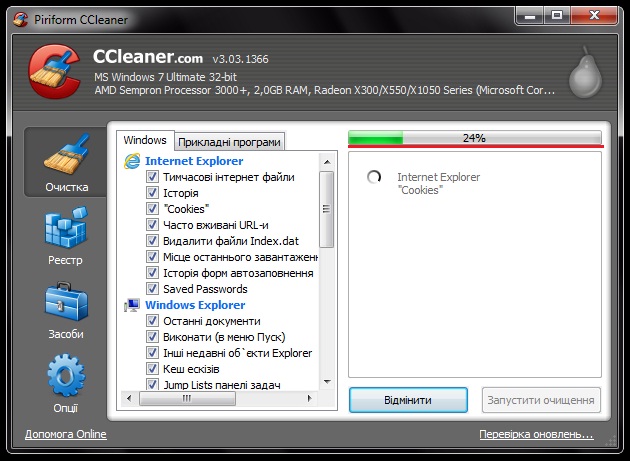Toggle the Історія checkbox
Viewport: 630px width, 461px height.
coord(152,193)
